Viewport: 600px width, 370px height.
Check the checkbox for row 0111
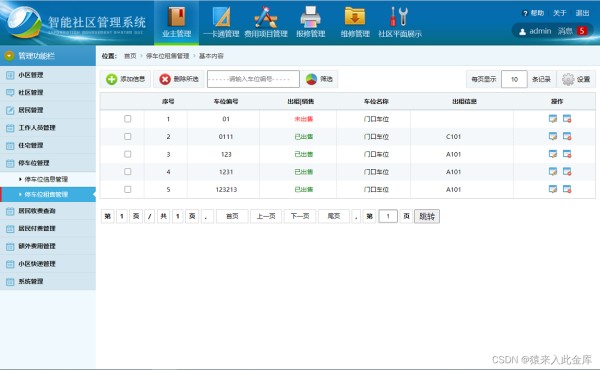tap(127, 136)
